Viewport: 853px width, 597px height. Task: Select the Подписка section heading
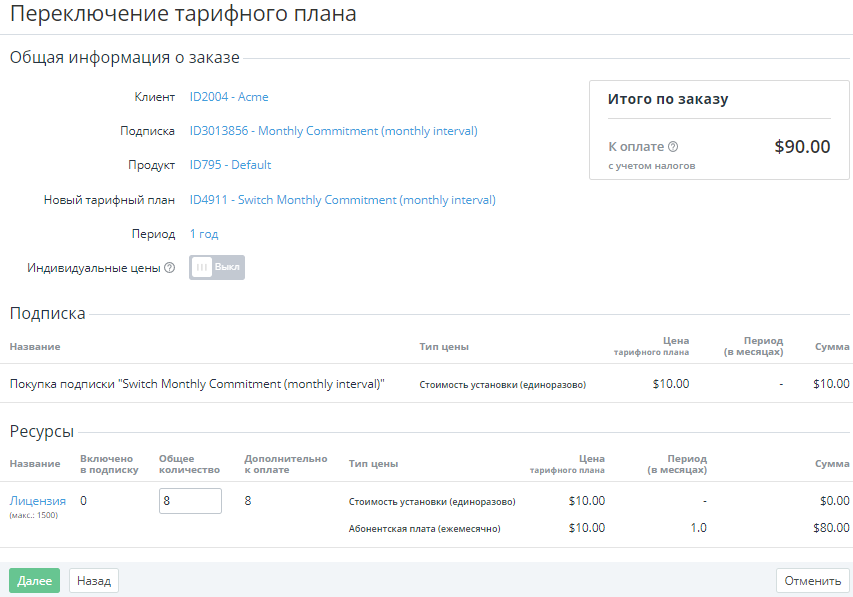pos(48,313)
